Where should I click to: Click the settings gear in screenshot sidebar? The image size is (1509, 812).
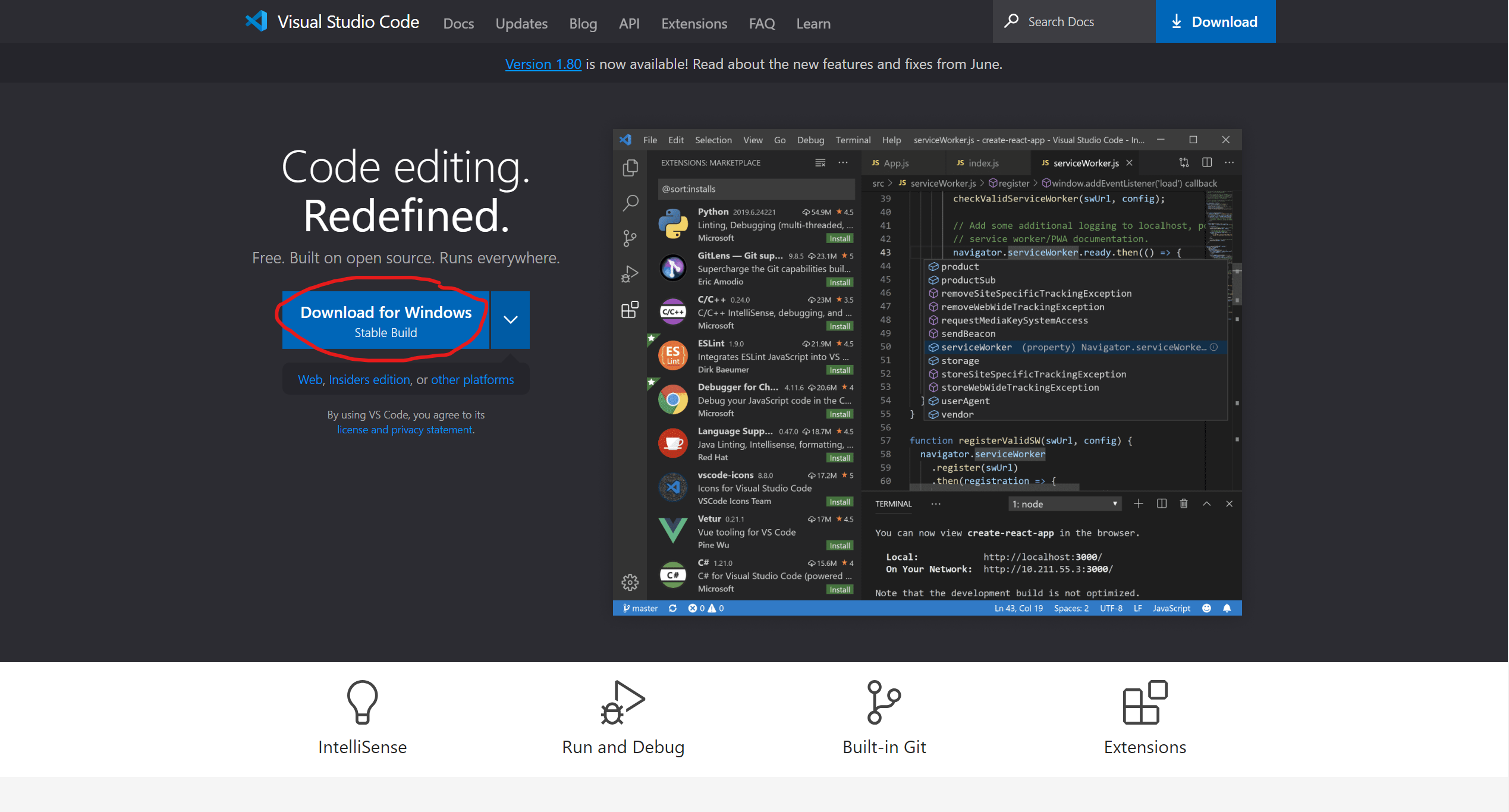click(630, 582)
